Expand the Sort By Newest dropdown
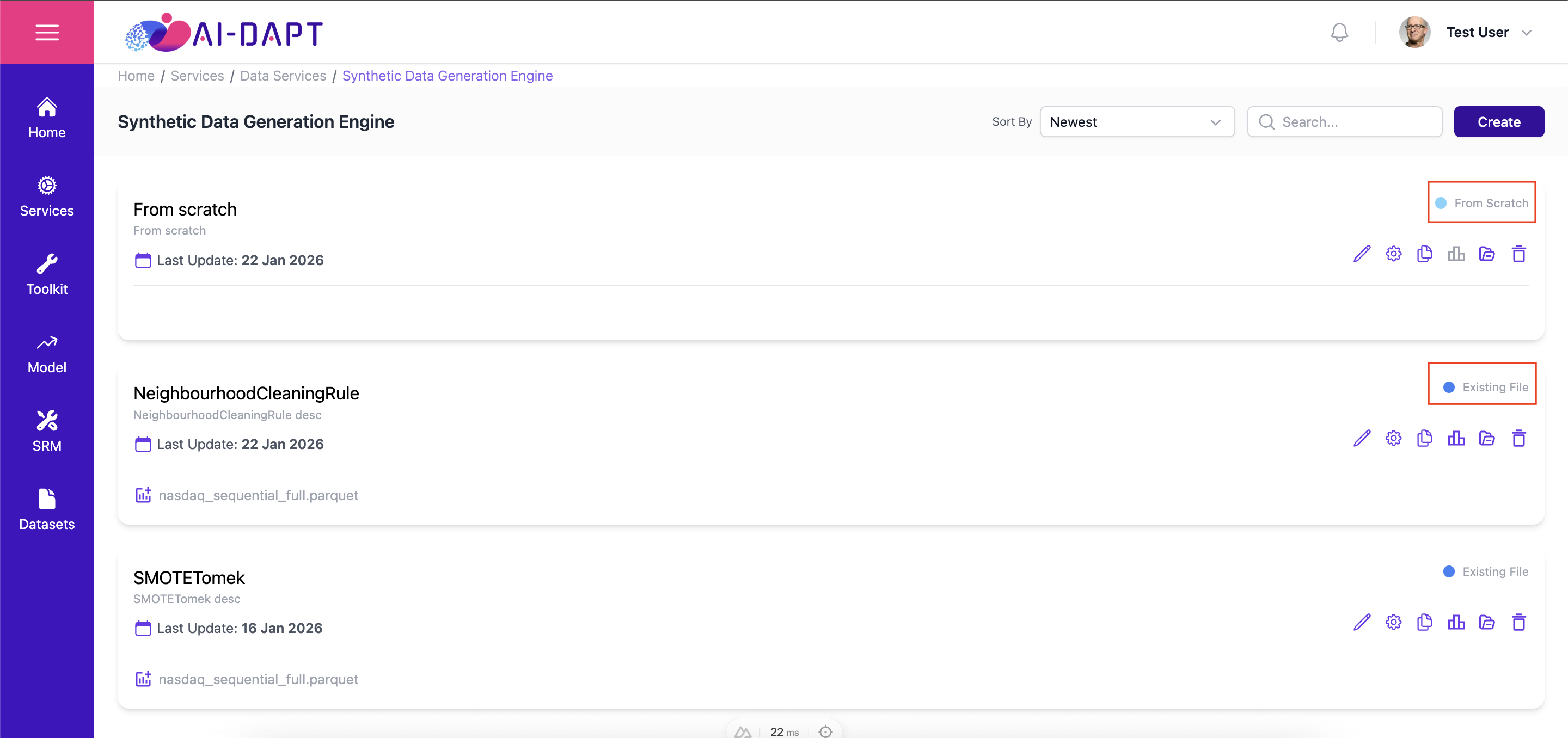Image resolution: width=1568 pixels, height=738 pixels. [1137, 122]
